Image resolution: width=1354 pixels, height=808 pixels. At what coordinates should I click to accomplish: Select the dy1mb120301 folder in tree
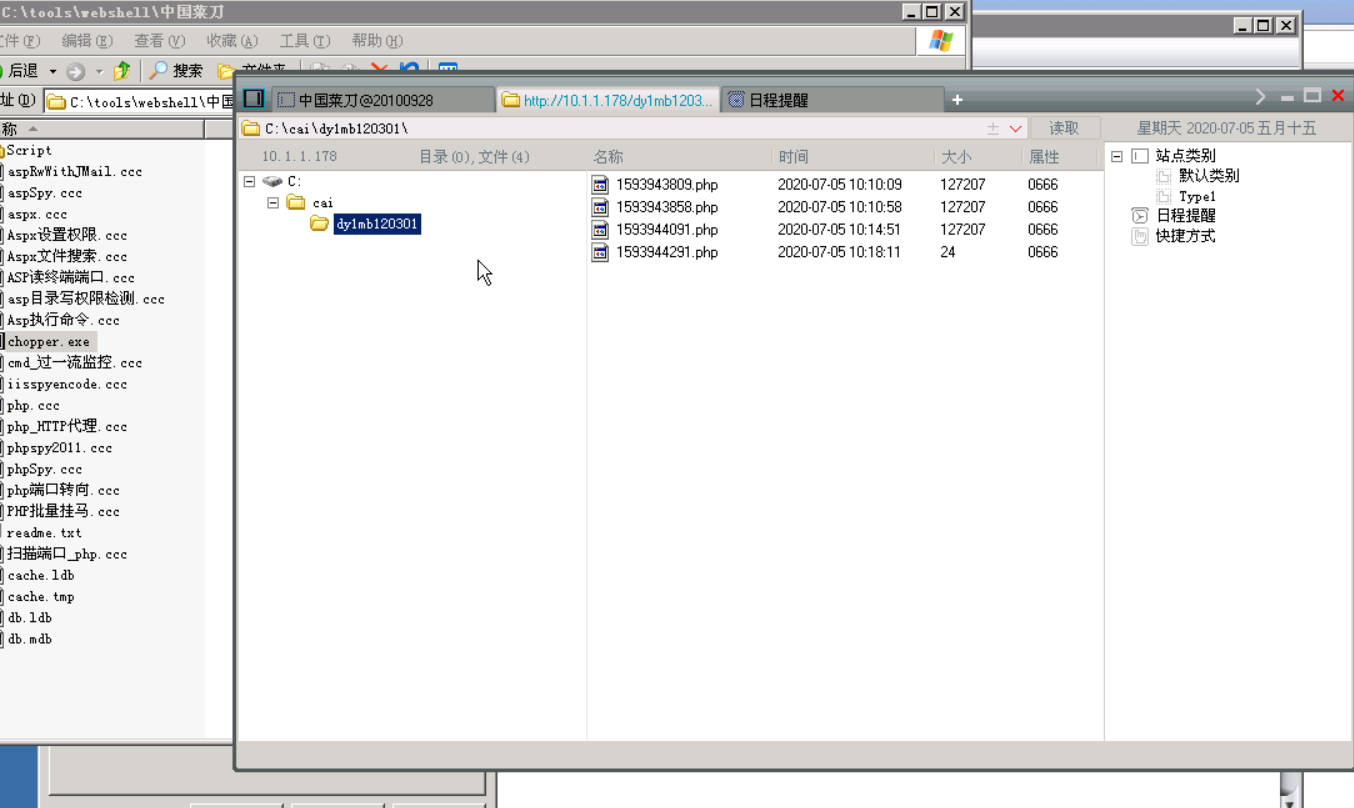point(377,224)
